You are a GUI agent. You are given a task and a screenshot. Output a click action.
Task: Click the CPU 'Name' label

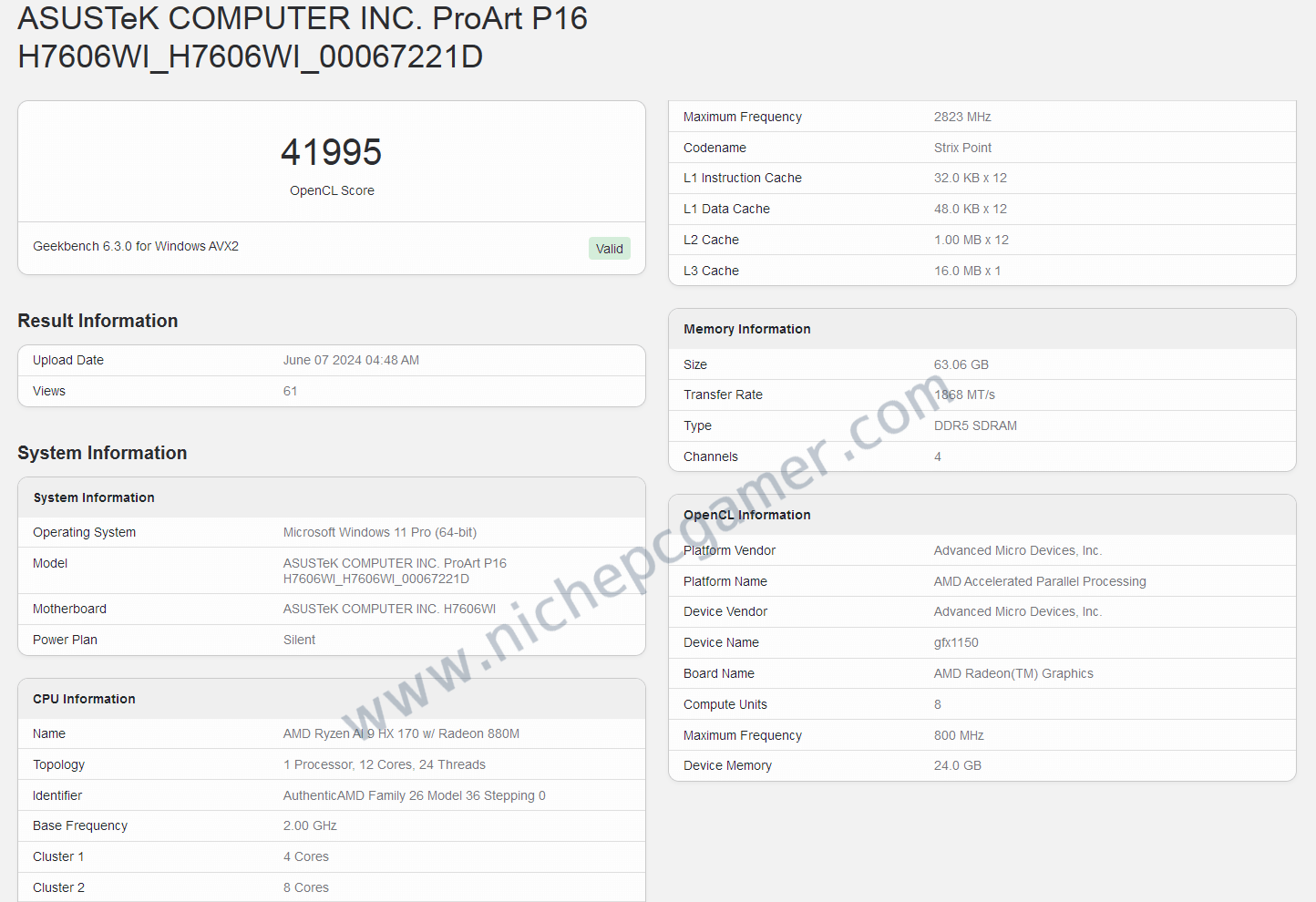pyautogui.click(x=49, y=733)
